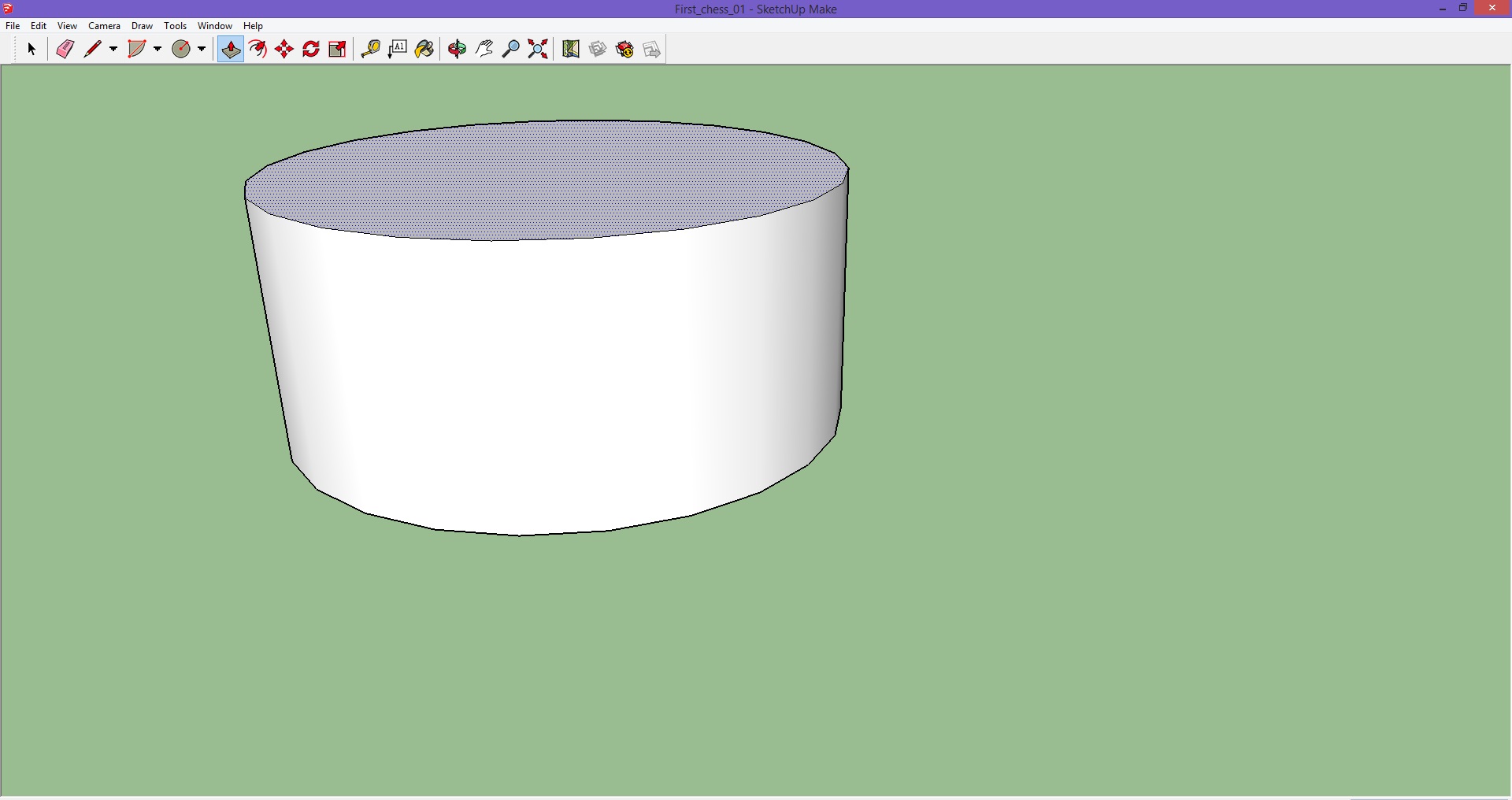Open the Help menu
Viewport: 1512px width, 800px height.
(254, 26)
